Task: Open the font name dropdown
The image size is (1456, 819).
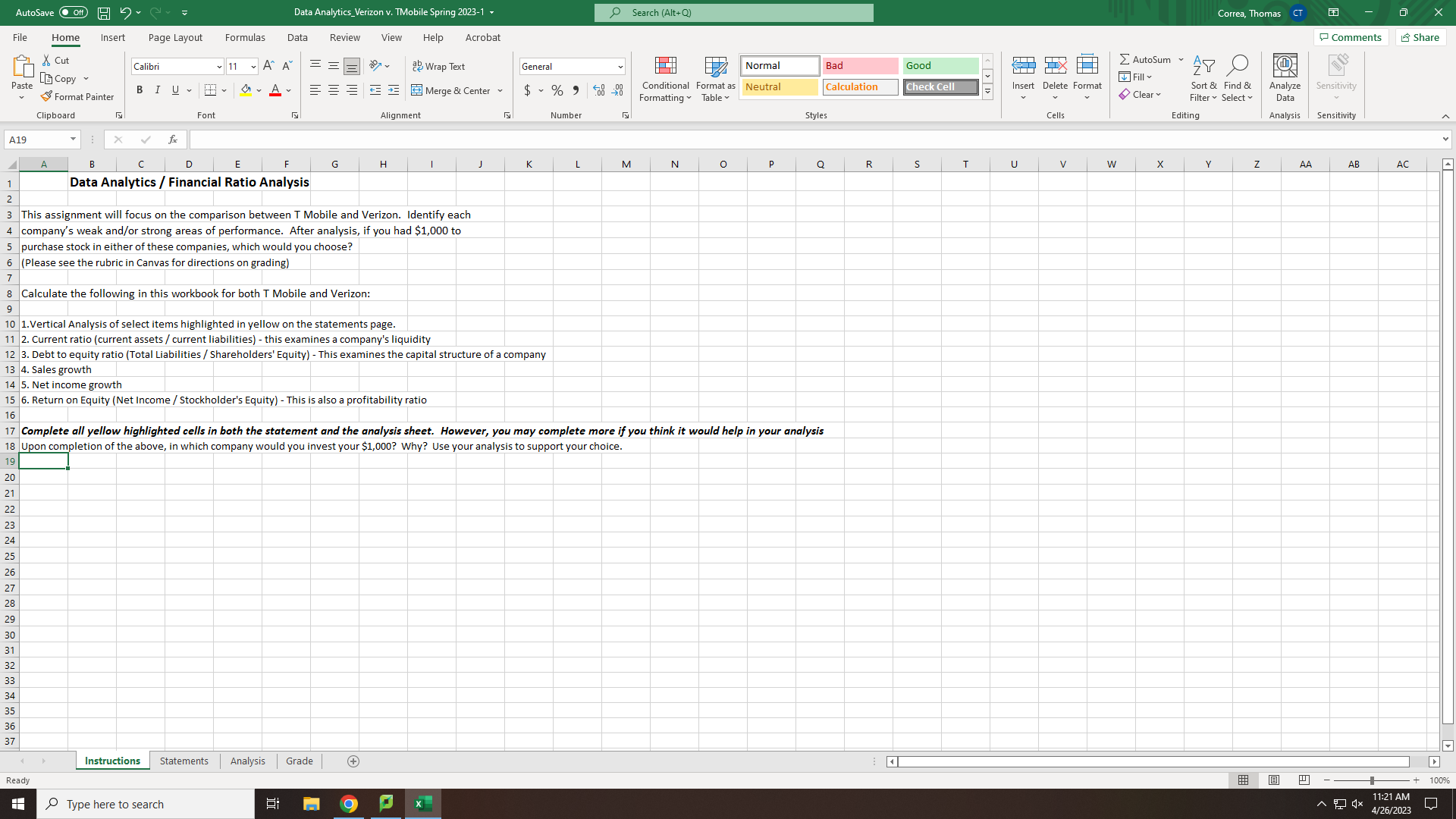Action: [x=219, y=67]
